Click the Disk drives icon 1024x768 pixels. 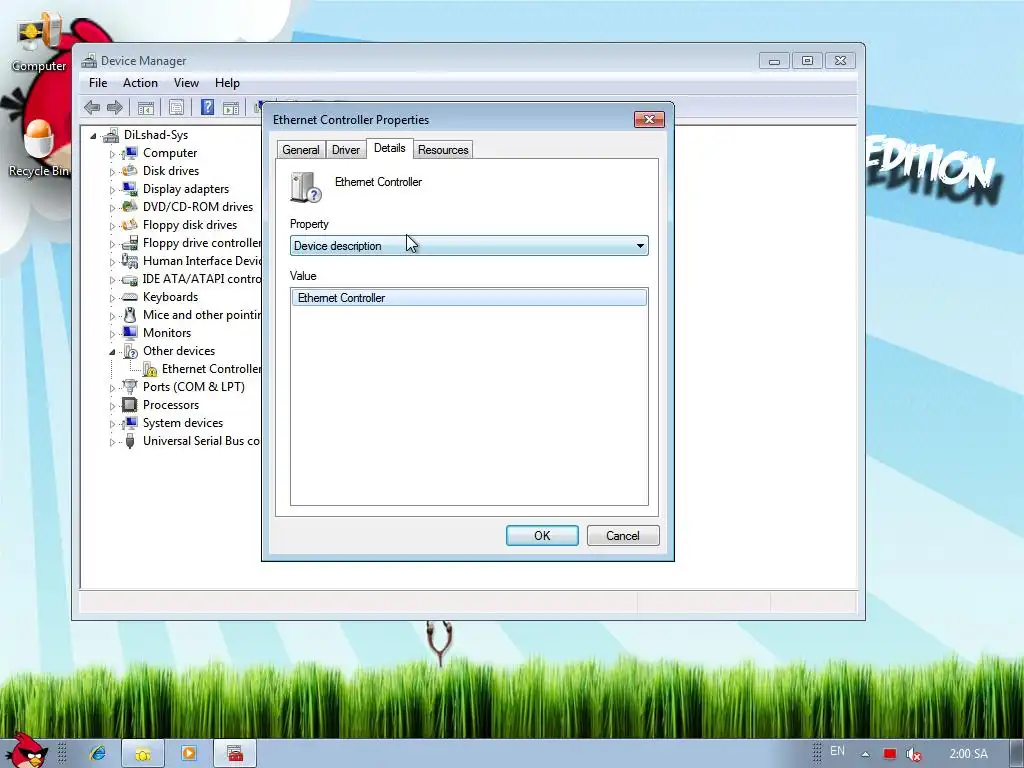(x=130, y=170)
